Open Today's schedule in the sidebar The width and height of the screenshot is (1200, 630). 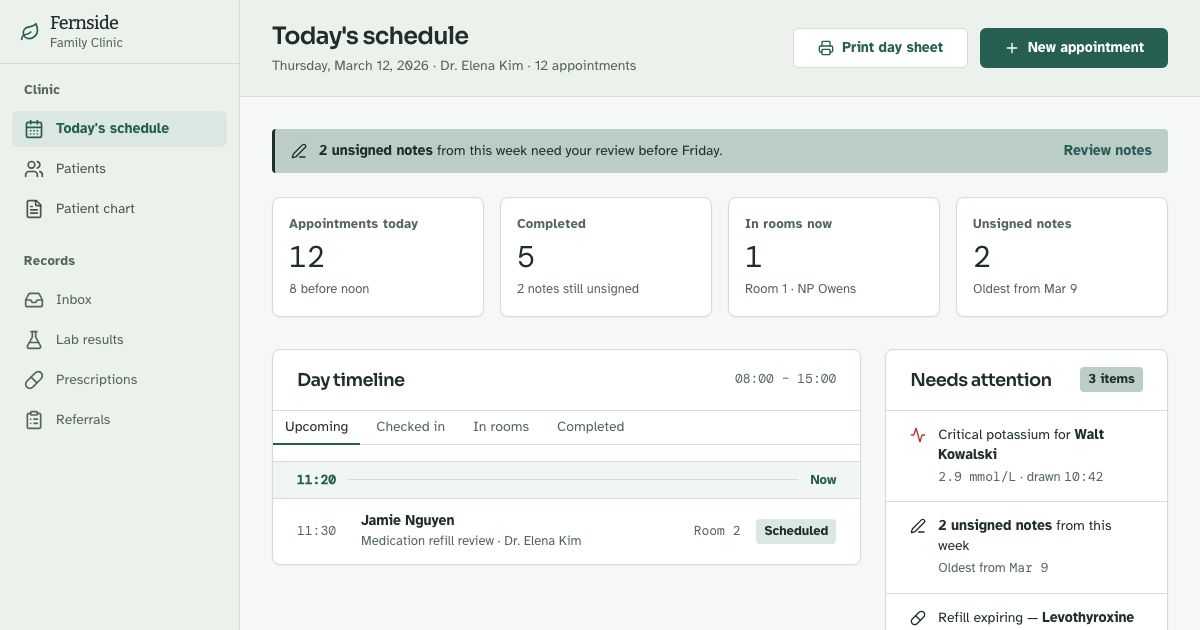coord(120,129)
